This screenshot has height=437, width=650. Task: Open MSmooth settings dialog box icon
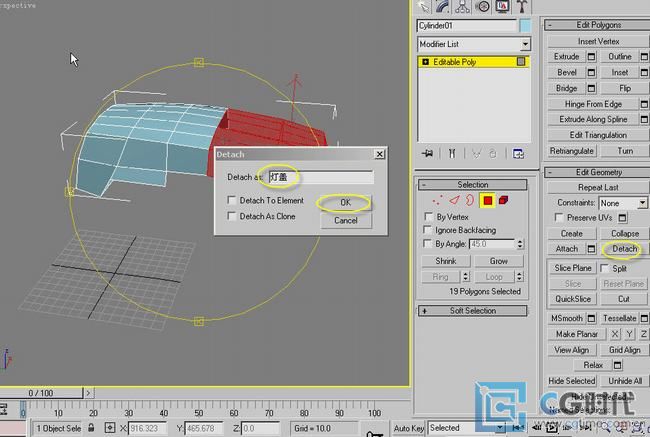[x=592, y=318]
